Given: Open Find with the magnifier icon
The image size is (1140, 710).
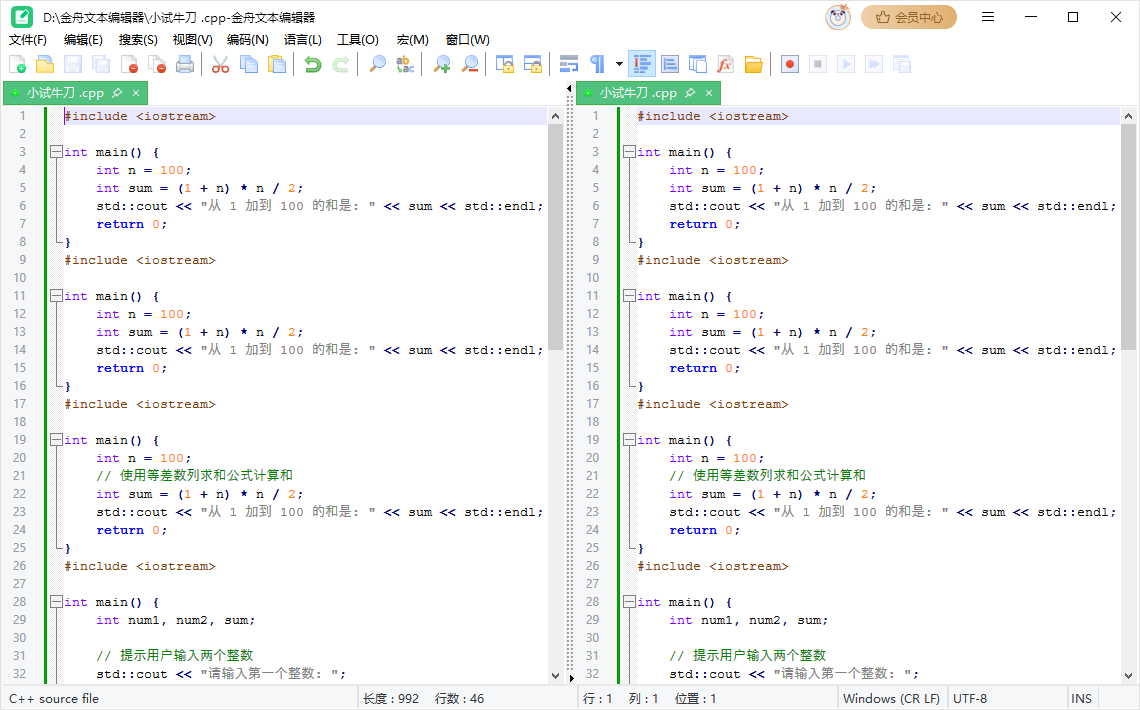Looking at the screenshot, I should pos(377,65).
